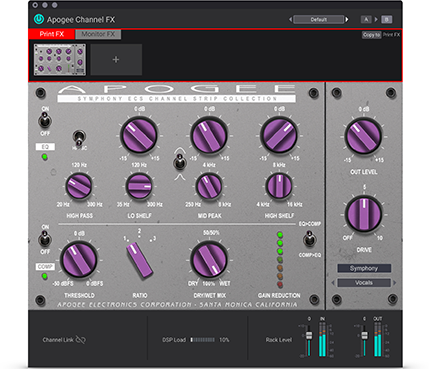Click the IN level meter

(322, 340)
